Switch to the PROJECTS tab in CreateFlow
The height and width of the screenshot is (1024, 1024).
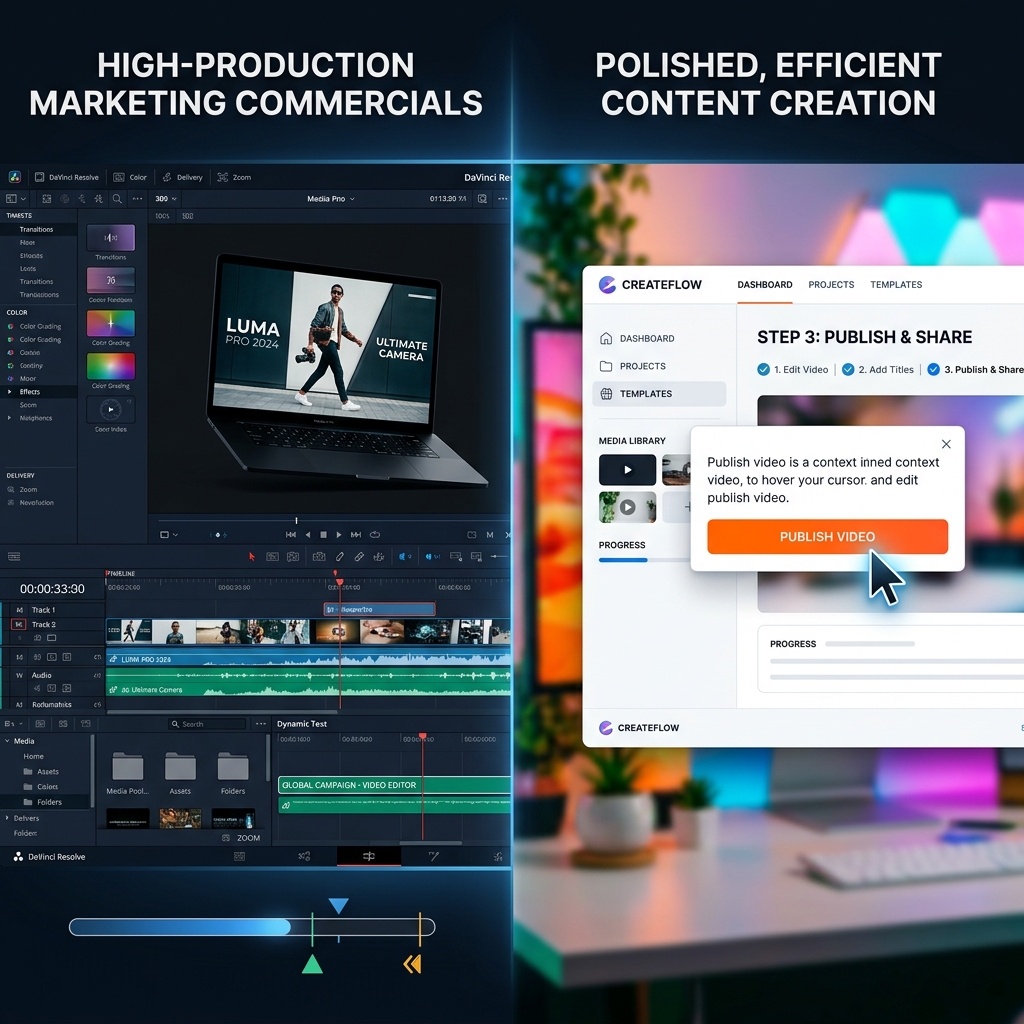point(831,285)
